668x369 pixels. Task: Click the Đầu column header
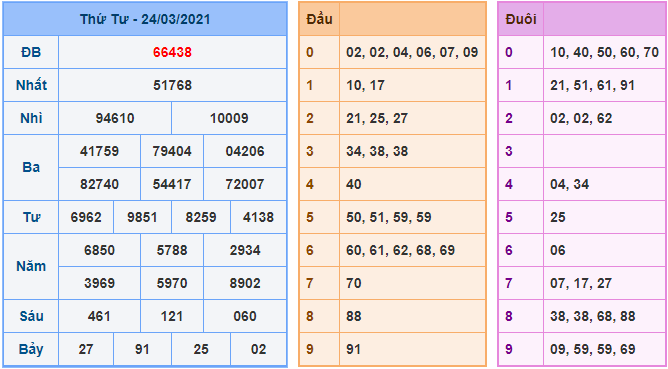point(319,20)
